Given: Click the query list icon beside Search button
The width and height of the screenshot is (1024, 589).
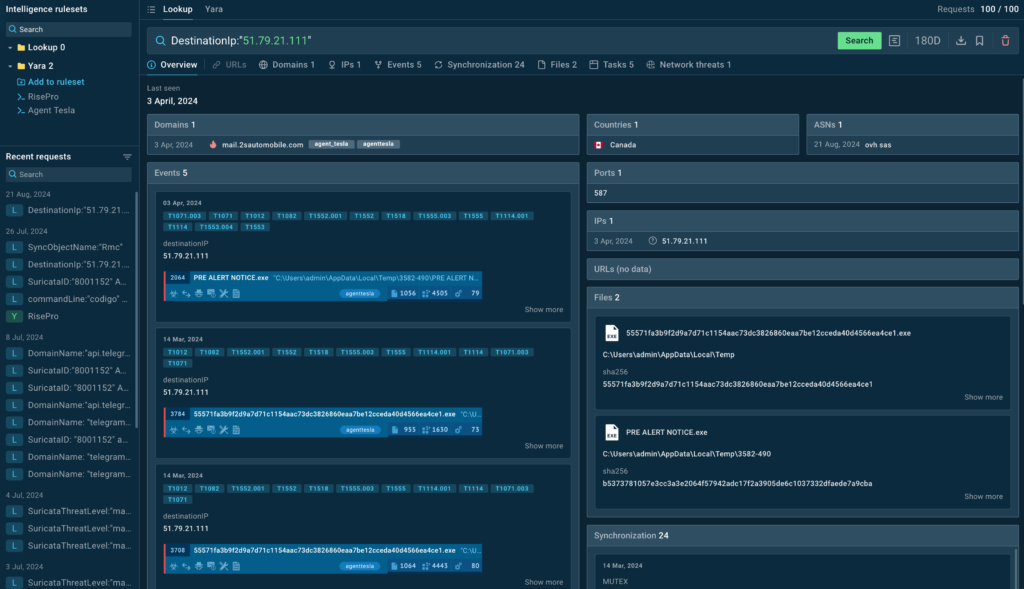Looking at the screenshot, I should (x=895, y=41).
